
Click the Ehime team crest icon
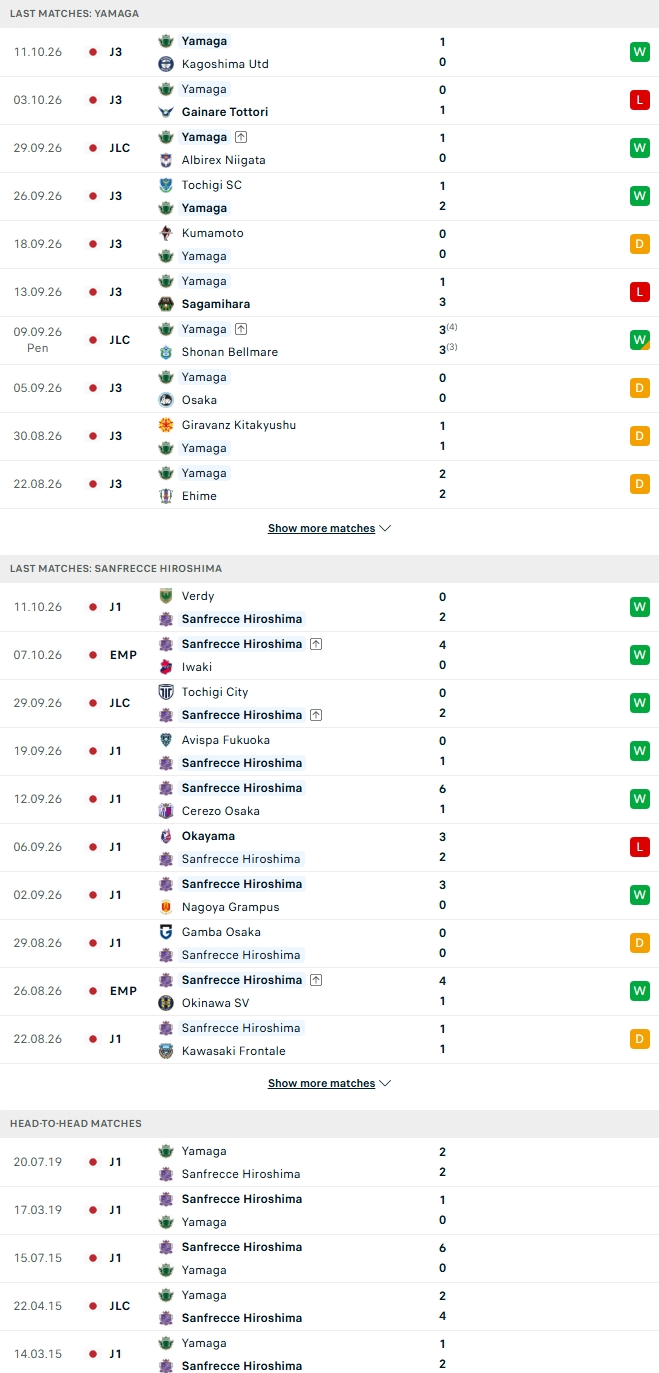tap(166, 496)
